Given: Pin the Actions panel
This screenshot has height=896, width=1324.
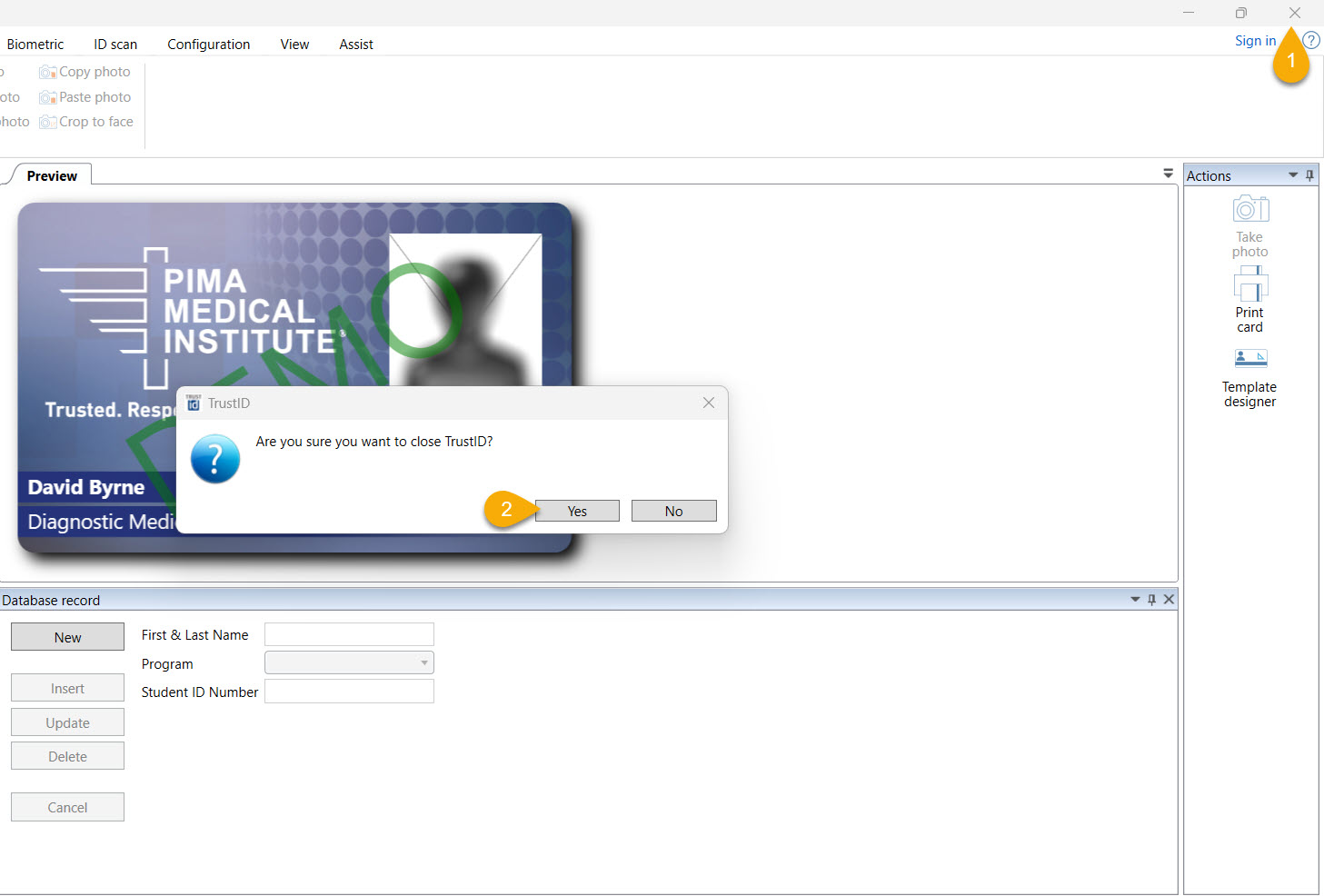Looking at the screenshot, I should click(x=1309, y=175).
